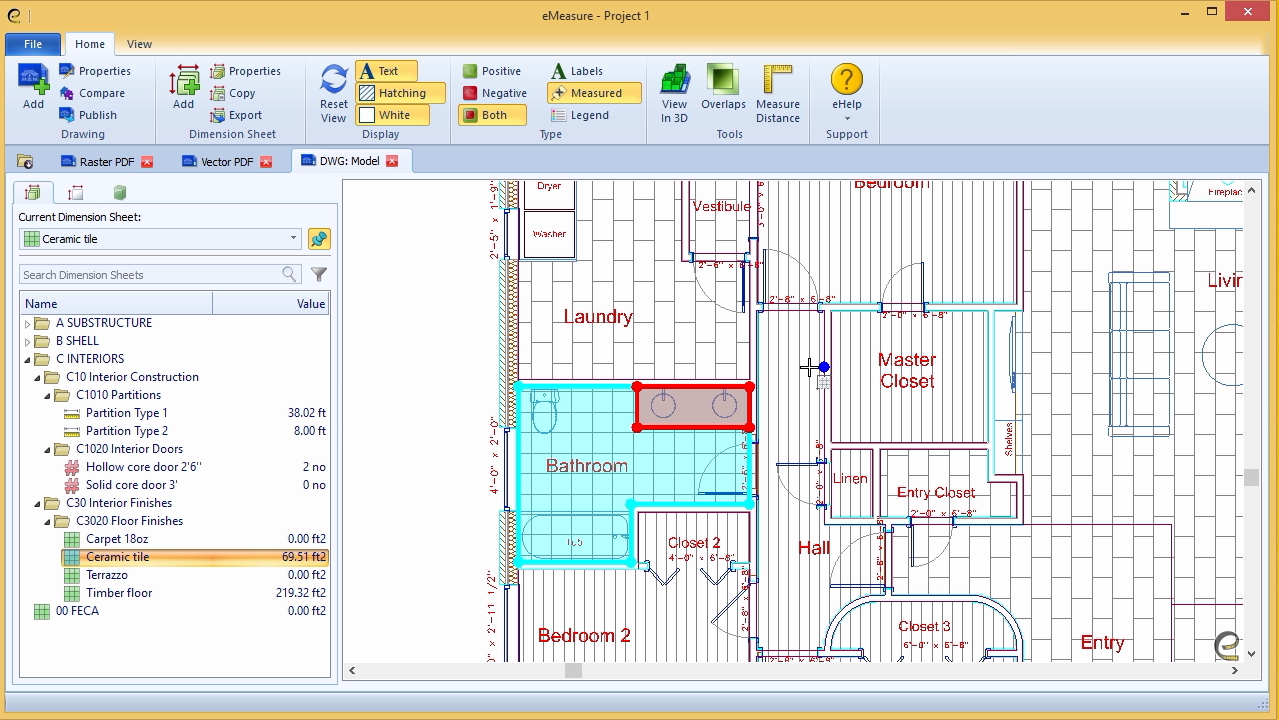Image resolution: width=1279 pixels, height=720 pixels.
Task: Close the DWG: Model tab
Action: [x=392, y=161]
